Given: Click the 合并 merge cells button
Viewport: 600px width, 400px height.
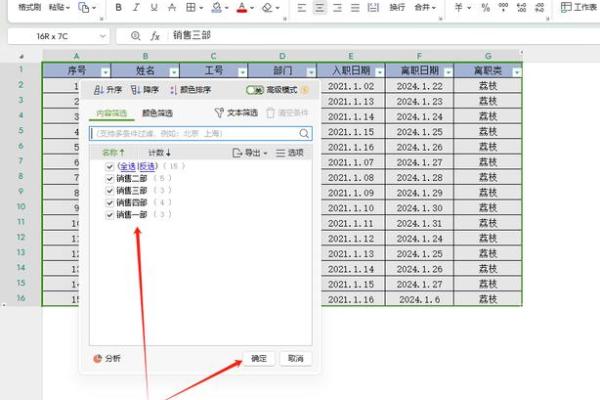Looking at the screenshot, I should click(424, 7).
